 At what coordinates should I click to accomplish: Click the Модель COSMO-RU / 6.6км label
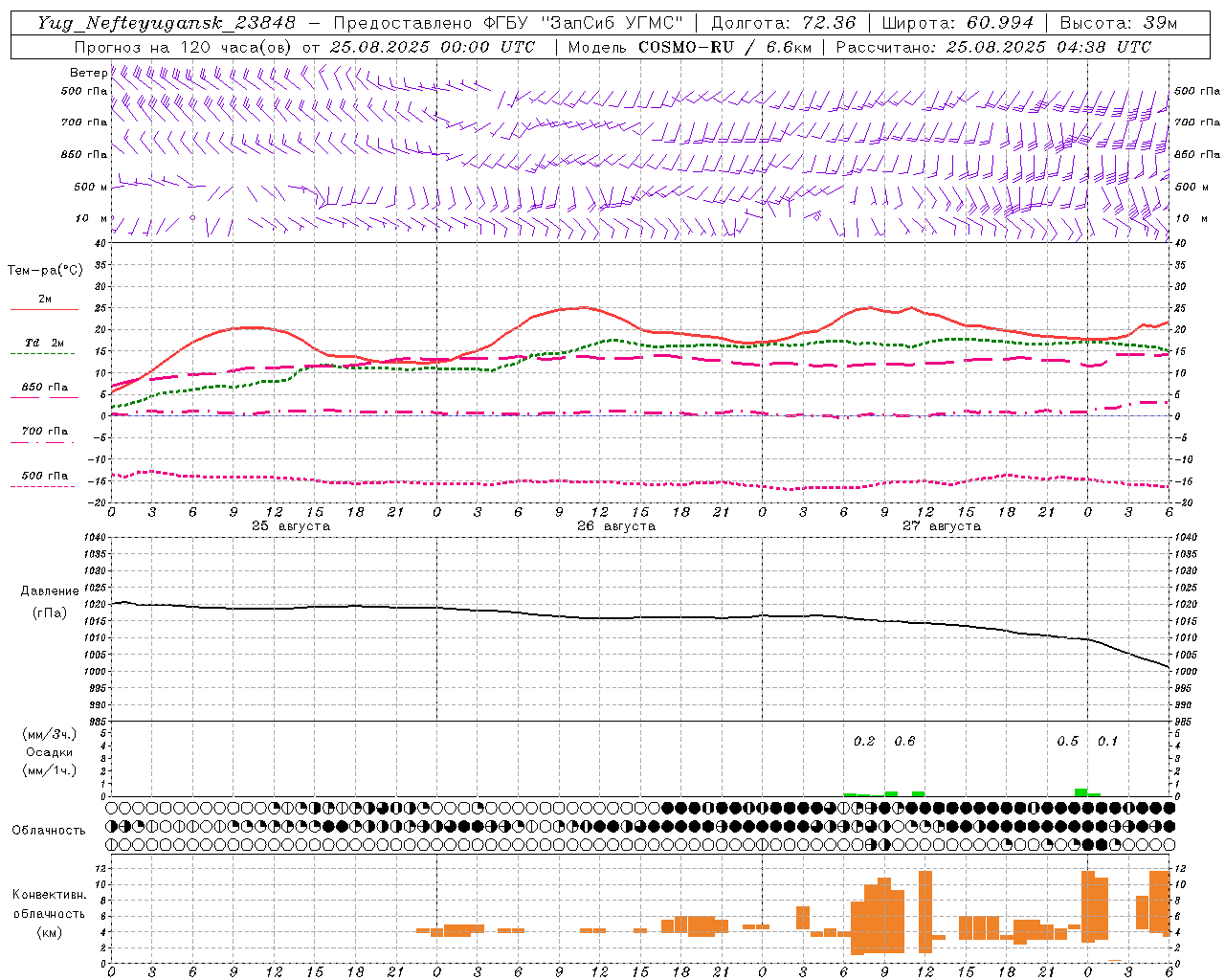pyautogui.click(x=688, y=47)
